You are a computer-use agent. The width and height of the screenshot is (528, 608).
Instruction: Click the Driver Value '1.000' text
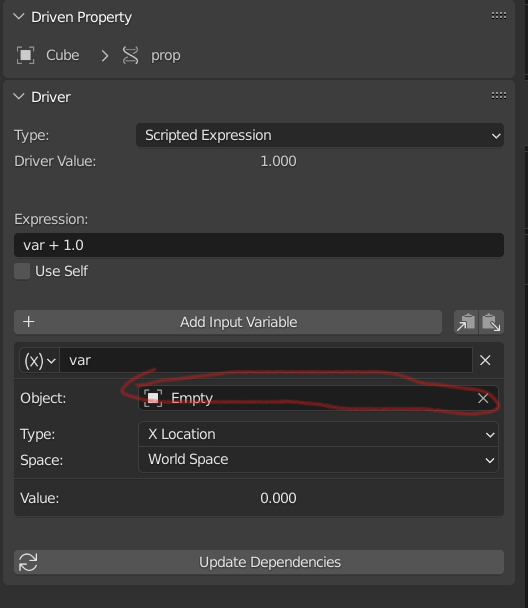278,161
